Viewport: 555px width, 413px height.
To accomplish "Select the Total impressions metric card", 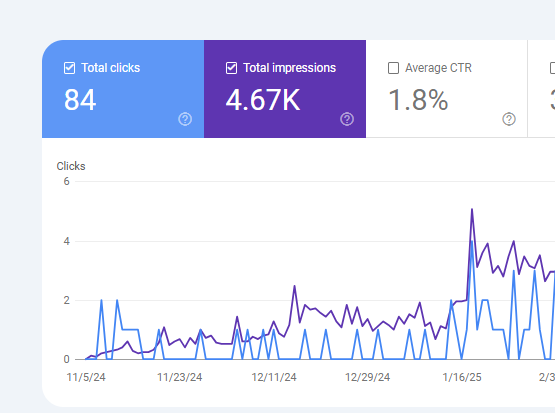I will pyautogui.click(x=285, y=89).
